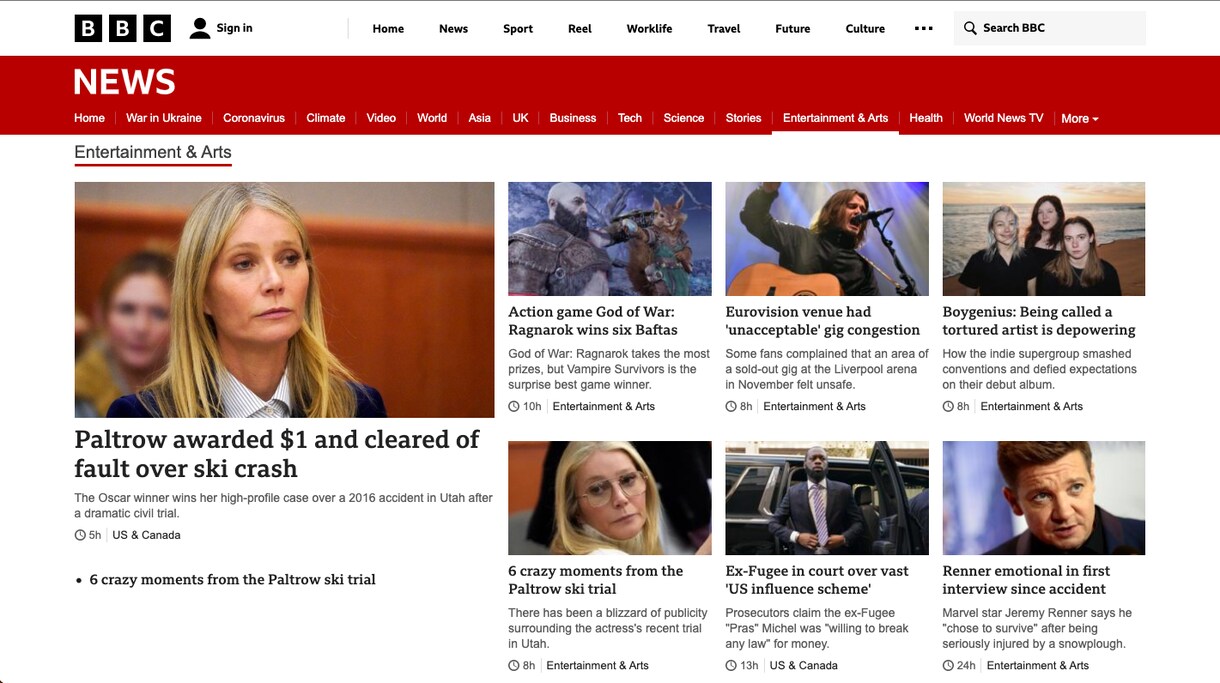Click Entertainment & Arts tag under 6 crazy moments
This screenshot has width=1220, height=683.
598,665
